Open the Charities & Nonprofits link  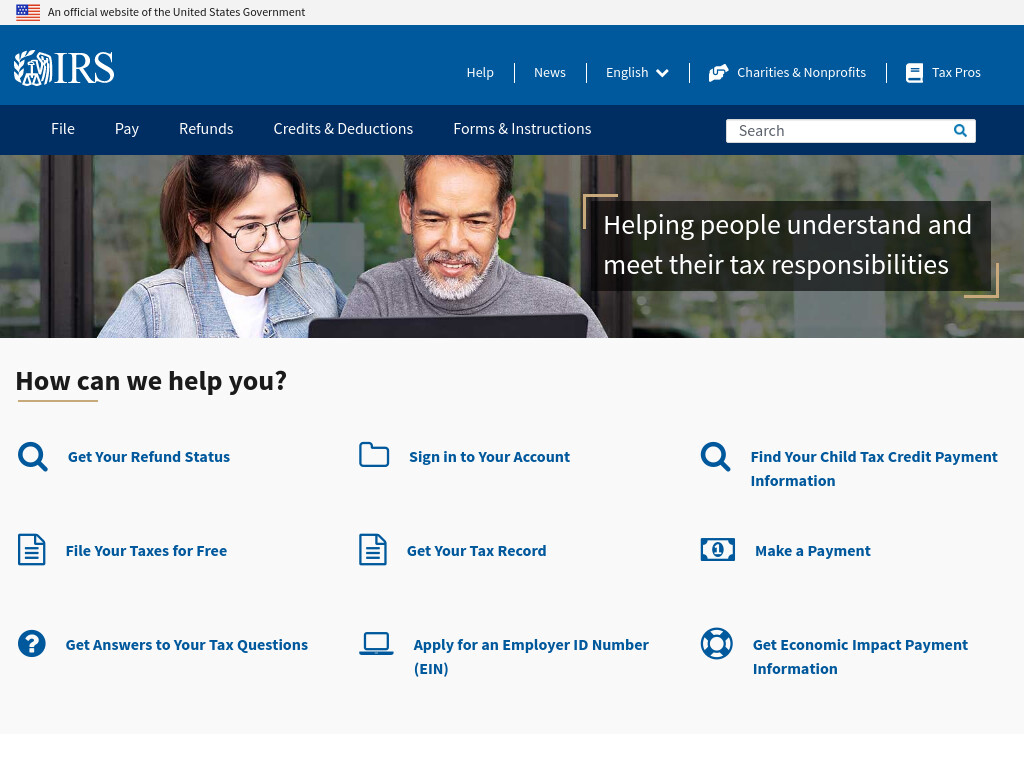coord(801,72)
